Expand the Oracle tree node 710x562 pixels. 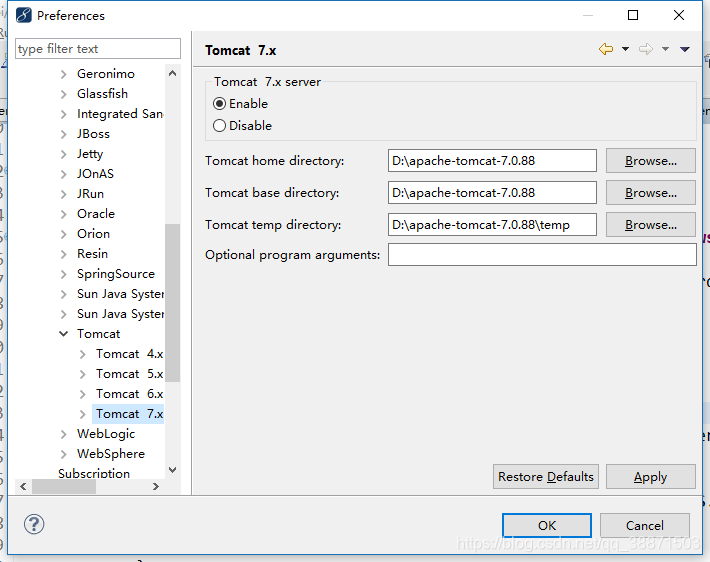tap(64, 214)
